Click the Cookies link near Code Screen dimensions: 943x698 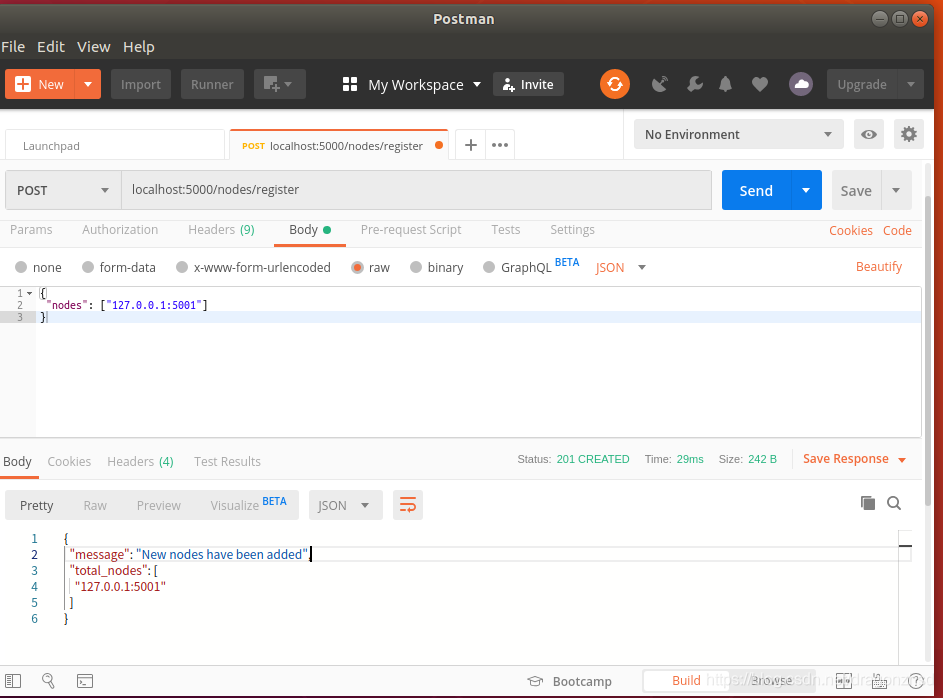pyautogui.click(x=850, y=230)
